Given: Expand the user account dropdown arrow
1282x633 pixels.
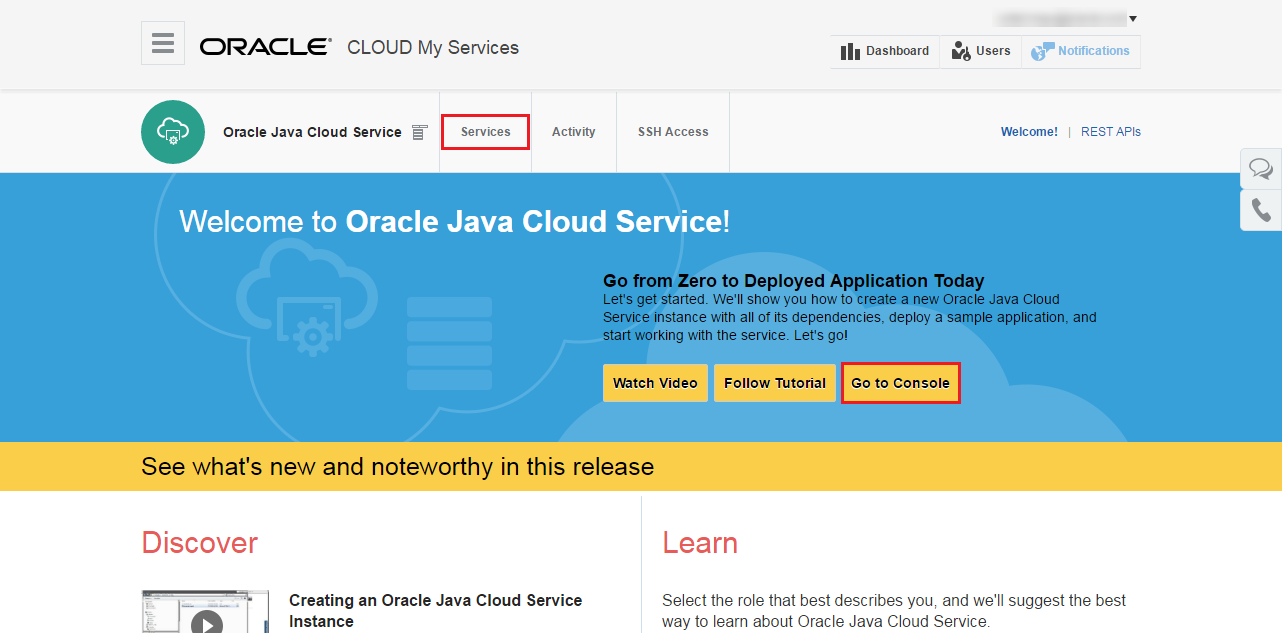Looking at the screenshot, I should point(1133,19).
